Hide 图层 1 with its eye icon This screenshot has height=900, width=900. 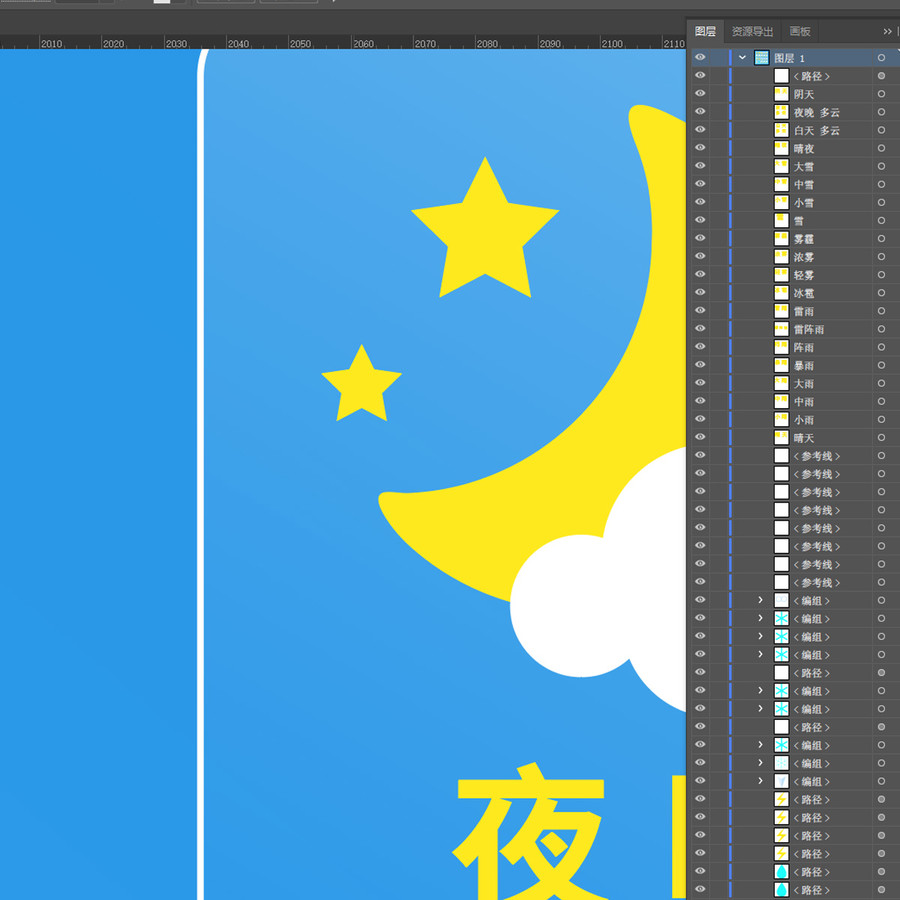coord(700,57)
